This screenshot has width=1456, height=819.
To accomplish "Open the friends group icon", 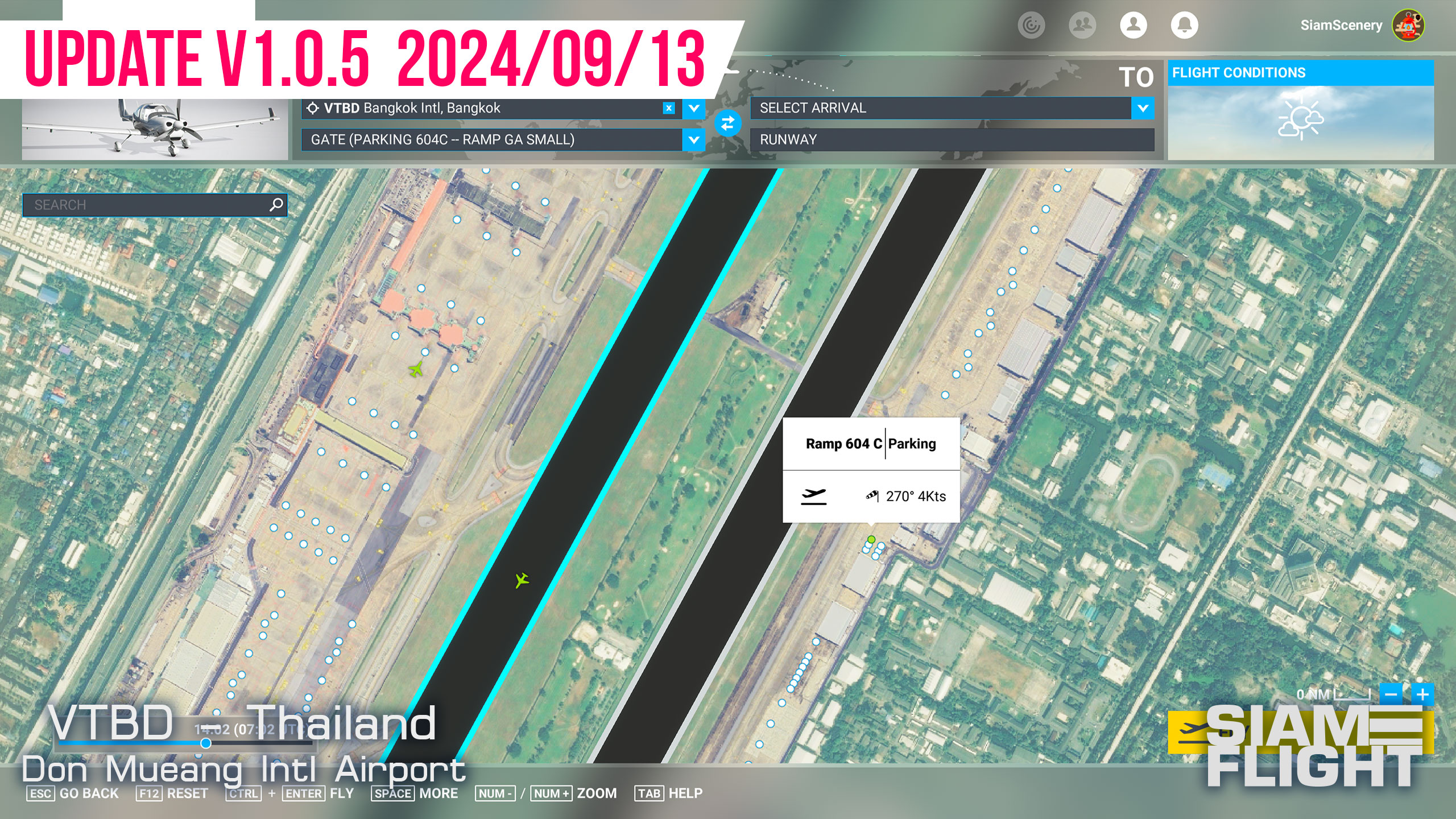I will [x=1082, y=25].
